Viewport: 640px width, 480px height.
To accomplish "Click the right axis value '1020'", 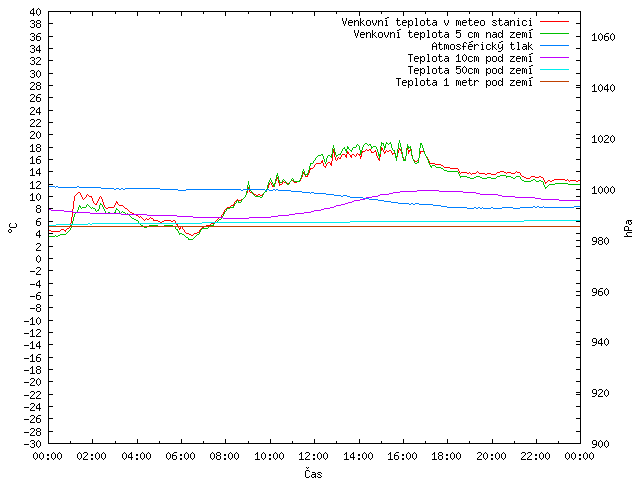I will click(x=603, y=139).
